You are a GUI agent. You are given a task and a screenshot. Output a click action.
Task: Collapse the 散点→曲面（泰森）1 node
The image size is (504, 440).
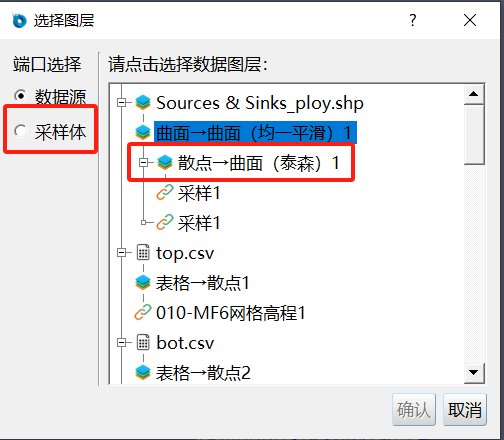pyautogui.click(x=143, y=162)
